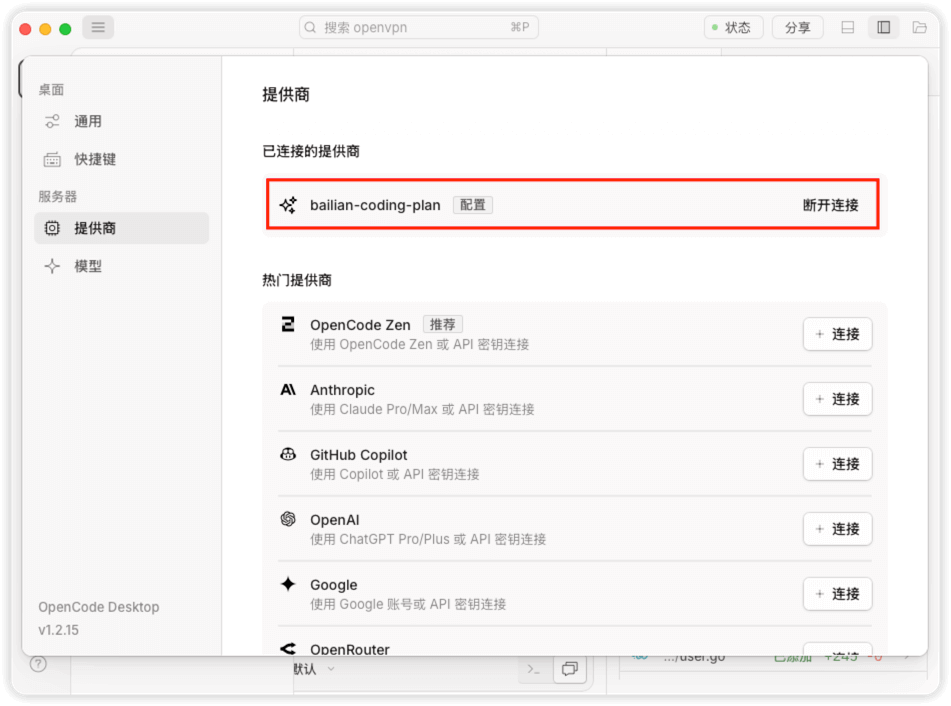Click the search magnifier icon
Image resolution: width=951 pixels, height=706 pixels.
coord(311,27)
